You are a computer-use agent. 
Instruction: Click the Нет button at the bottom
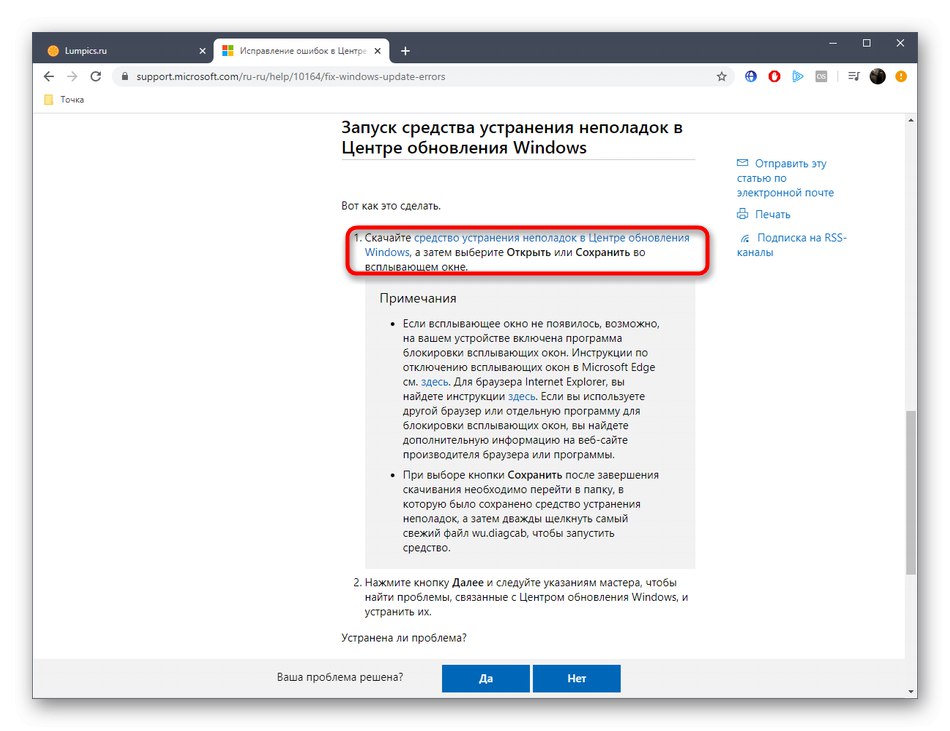tap(577, 678)
